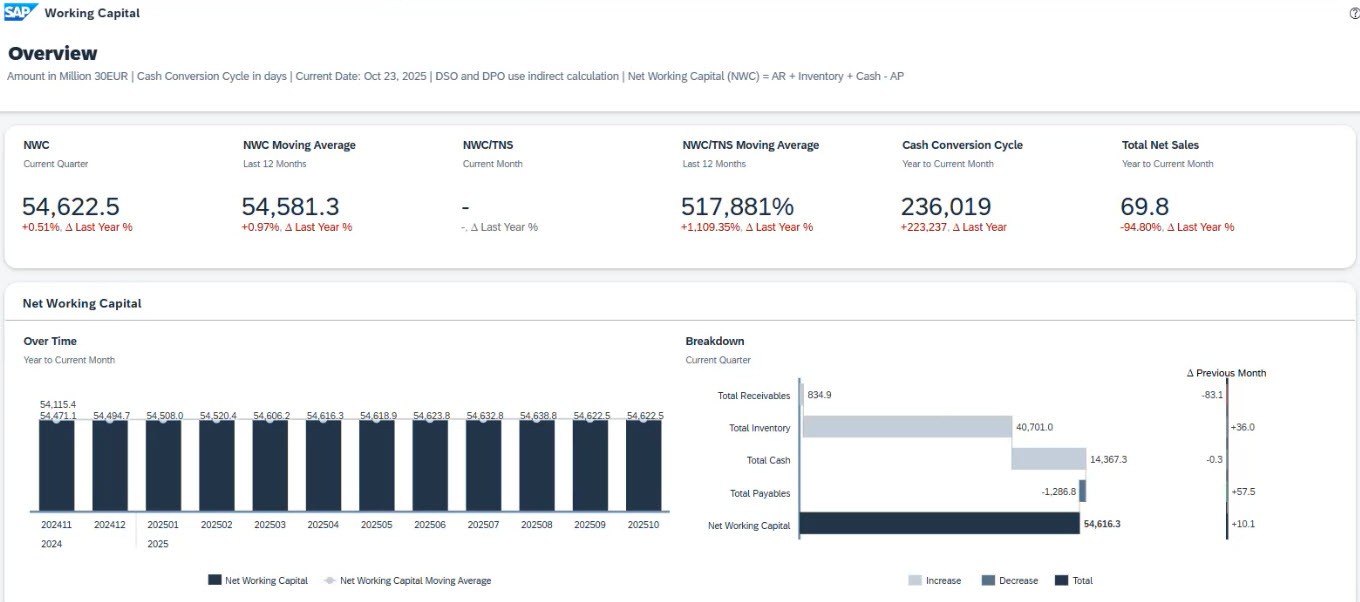
Task: Click the SAP logo in the header
Action: [22, 12]
